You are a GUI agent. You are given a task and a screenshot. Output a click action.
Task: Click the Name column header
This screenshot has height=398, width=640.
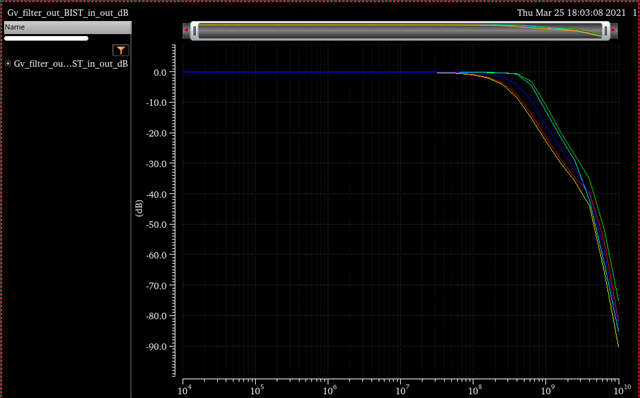click(67, 27)
